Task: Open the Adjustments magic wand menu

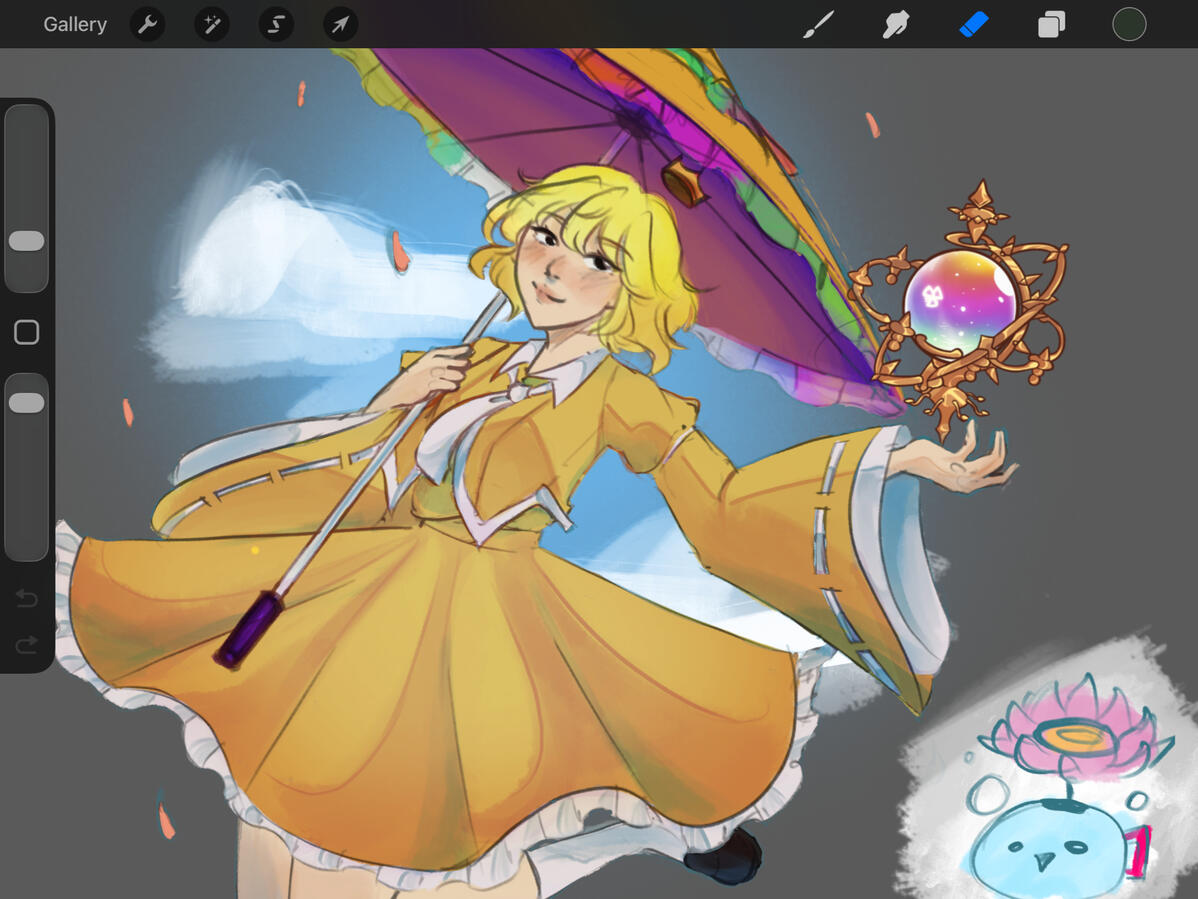Action: [212, 24]
